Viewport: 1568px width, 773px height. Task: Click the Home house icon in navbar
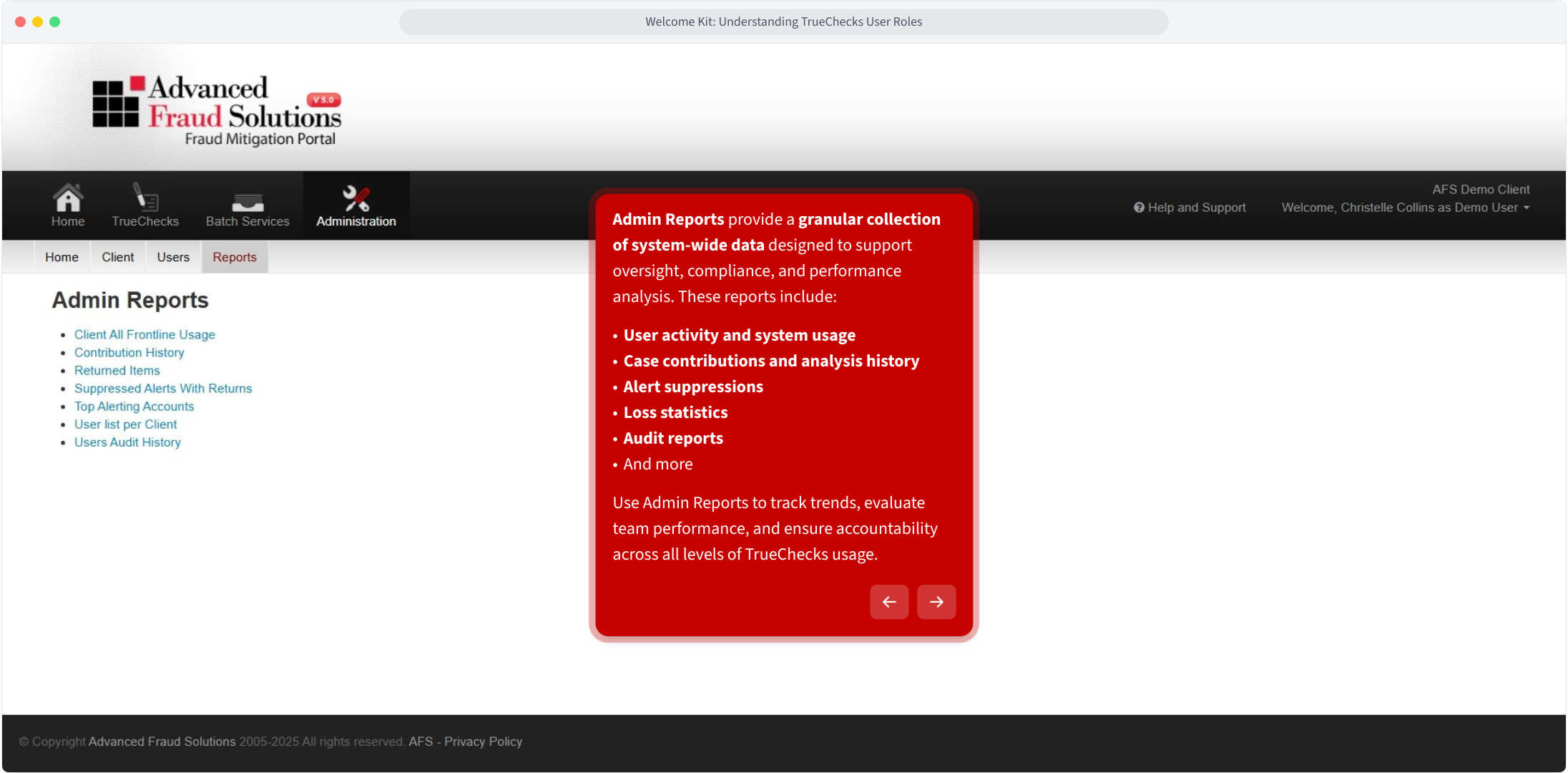pos(68,197)
